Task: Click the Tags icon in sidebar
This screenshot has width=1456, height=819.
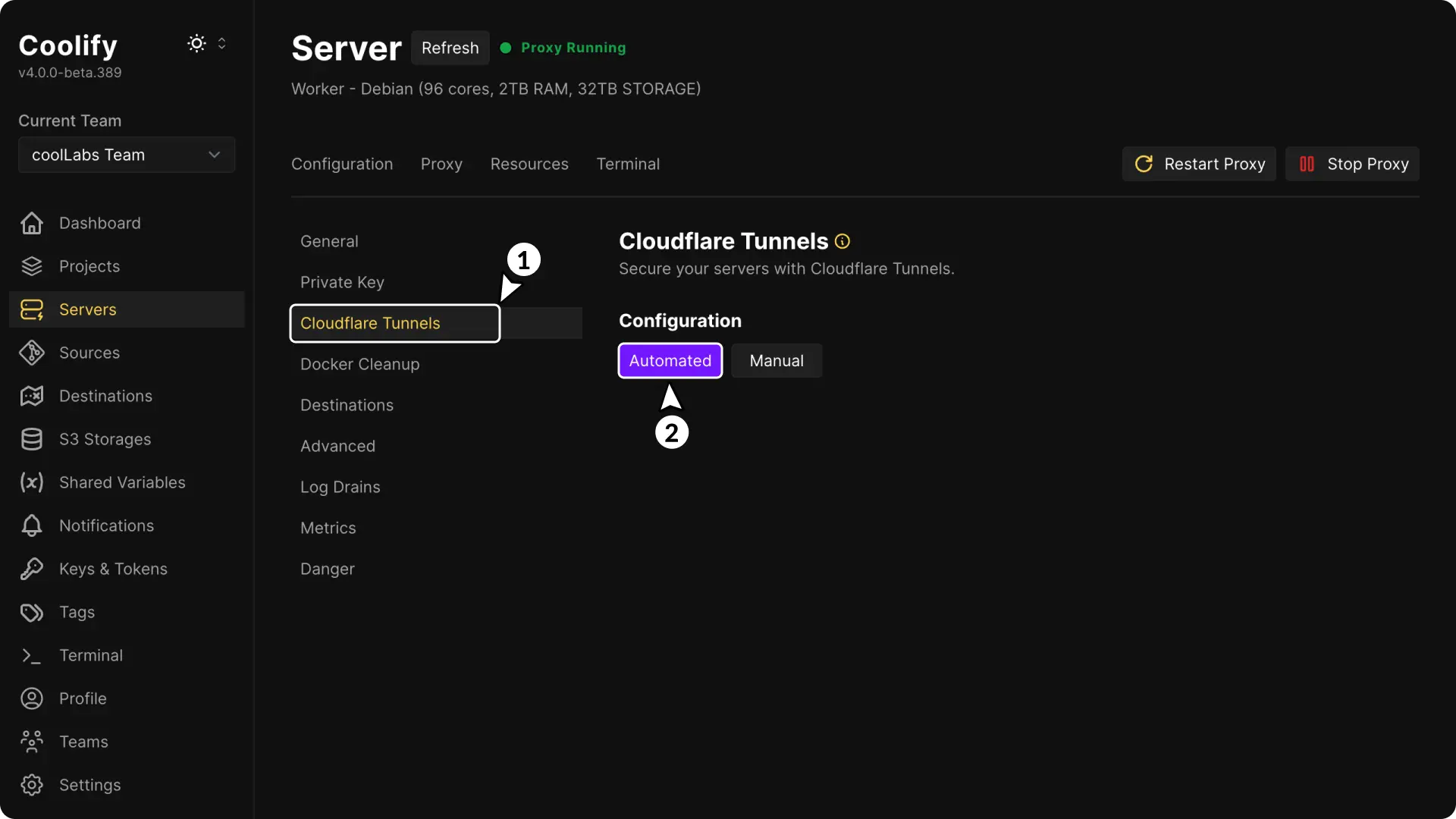Action: tap(32, 612)
